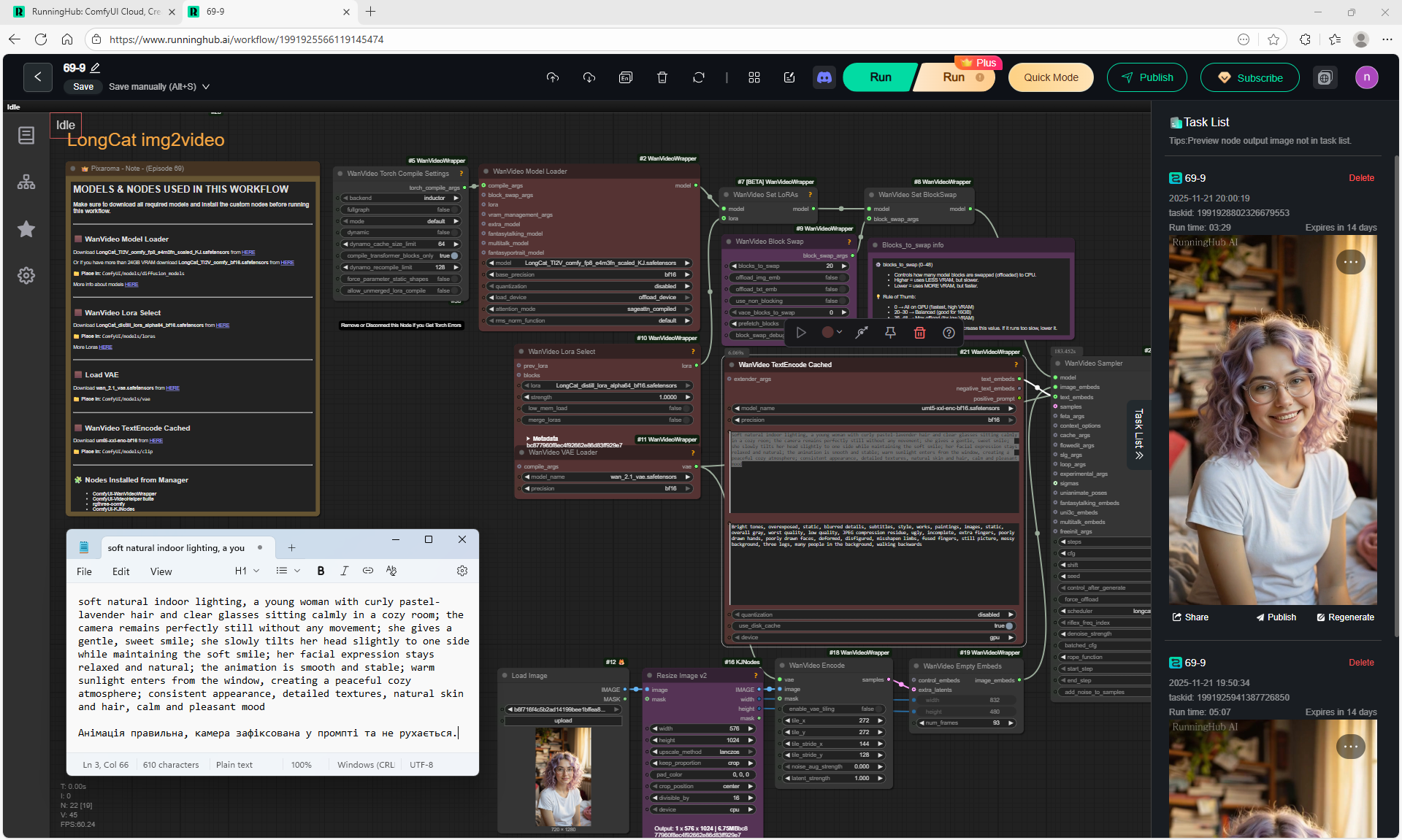Click the Quick Mode button
The height and width of the screenshot is (840, 1402).
pos(1050,77)
